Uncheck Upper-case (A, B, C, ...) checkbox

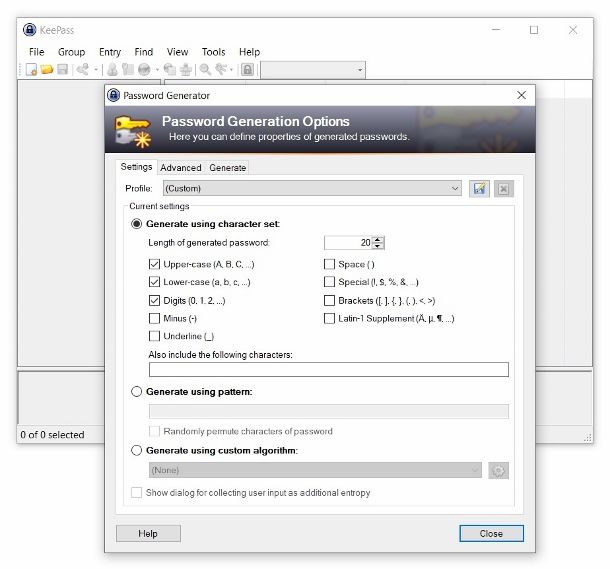(154, 264)
